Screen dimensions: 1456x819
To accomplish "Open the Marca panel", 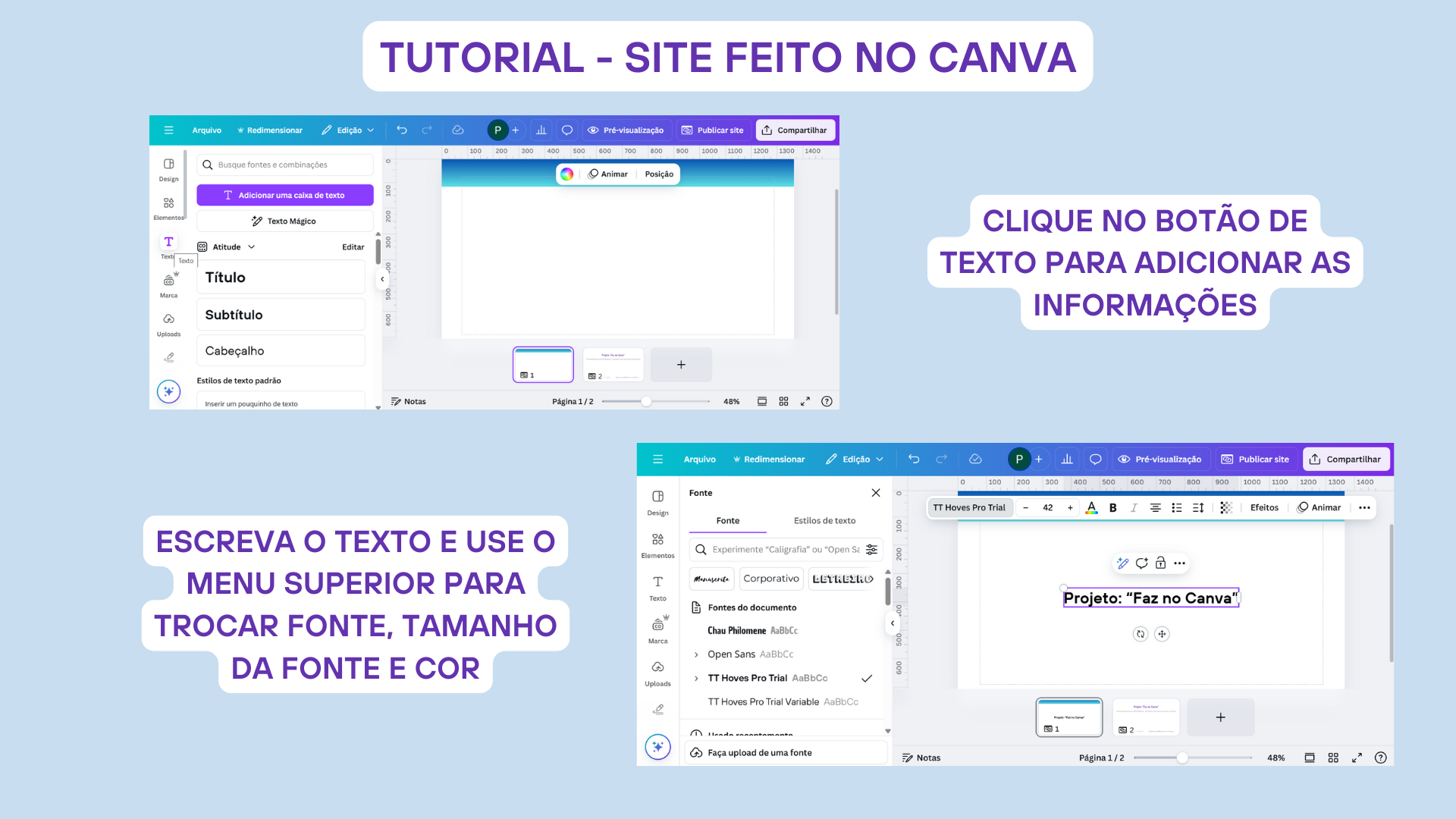I will coord(168,284).
